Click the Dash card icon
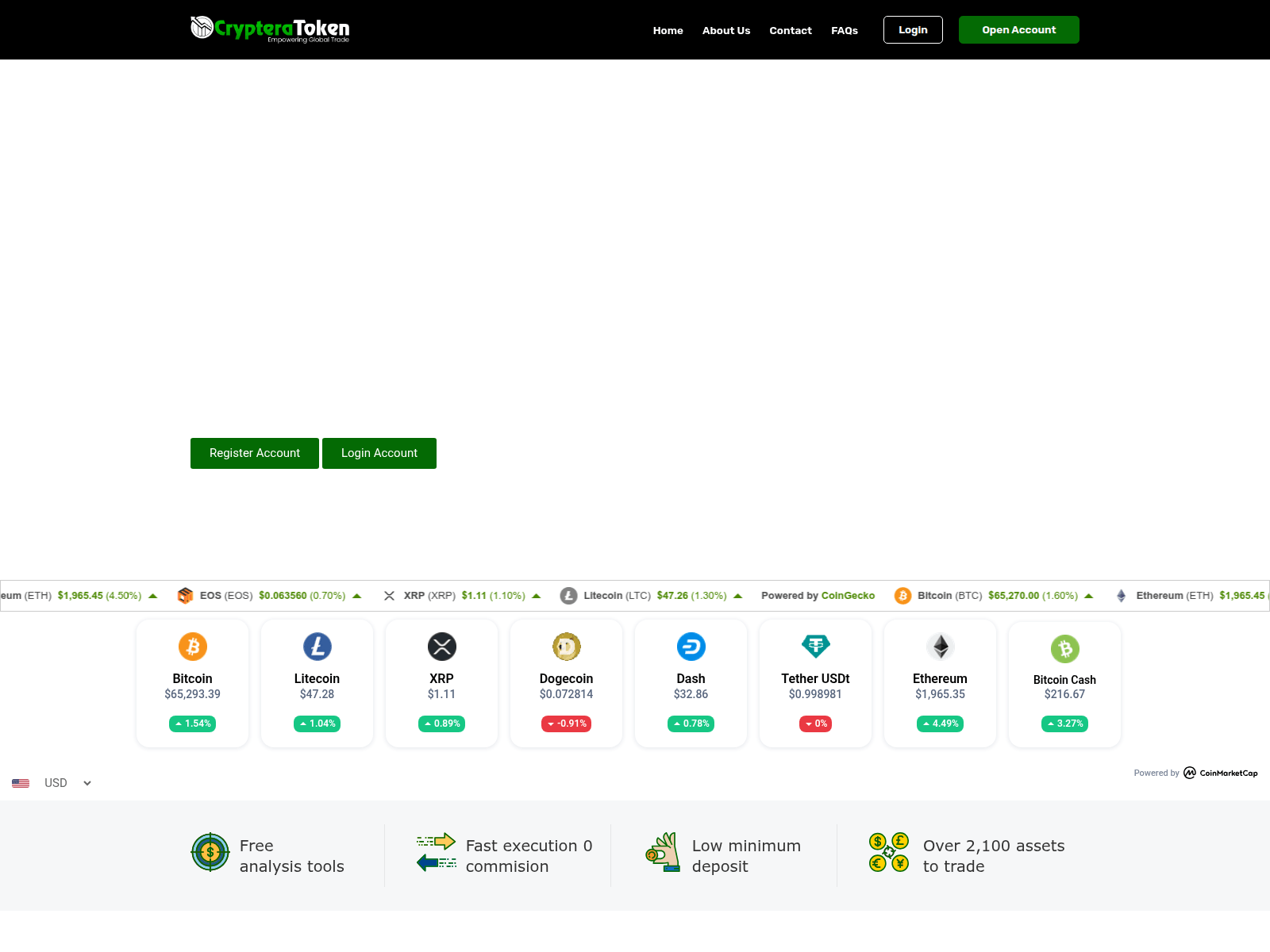Viewport: 1270px width, 952px height. point(691,647)
